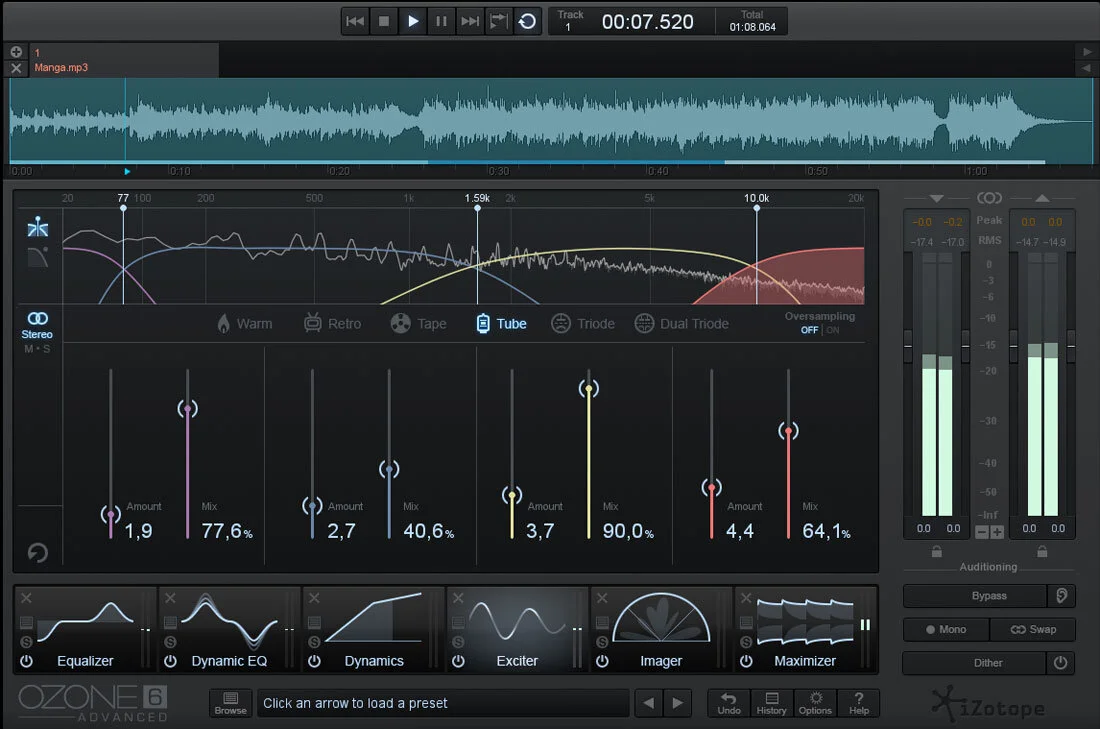
Task: Click the reset history arrow below Stereo controls
Action: [x=38, y=552]
